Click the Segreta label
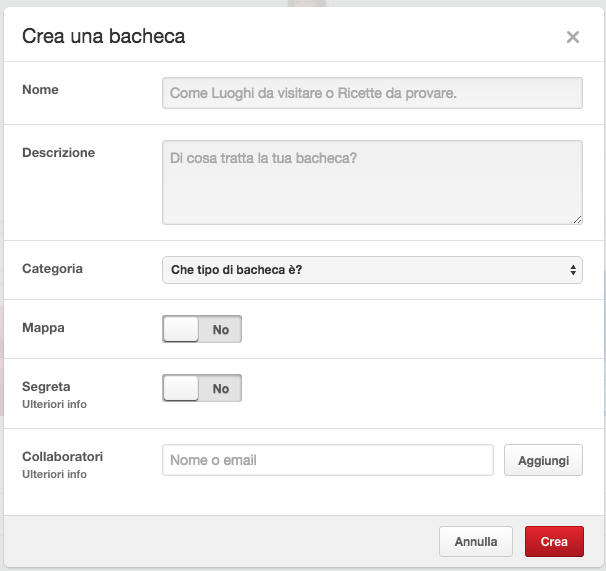 46,387
